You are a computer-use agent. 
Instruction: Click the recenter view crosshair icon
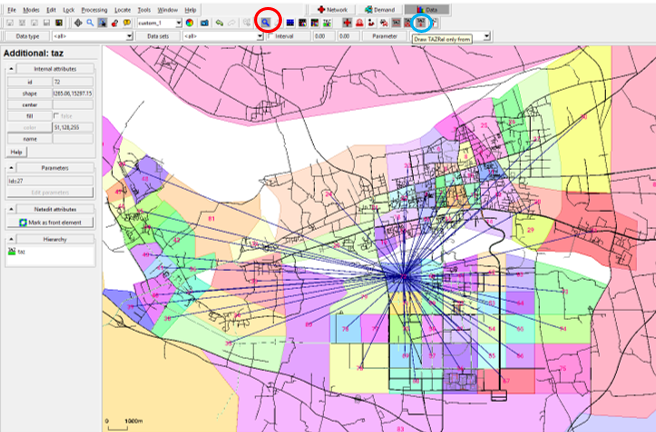pos(78,21)
